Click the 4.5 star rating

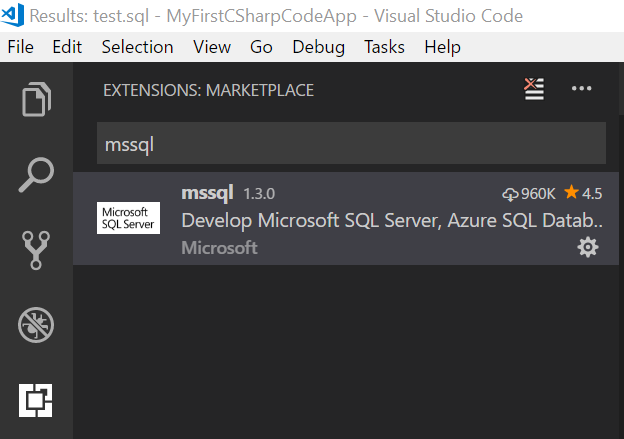(583, 193)
